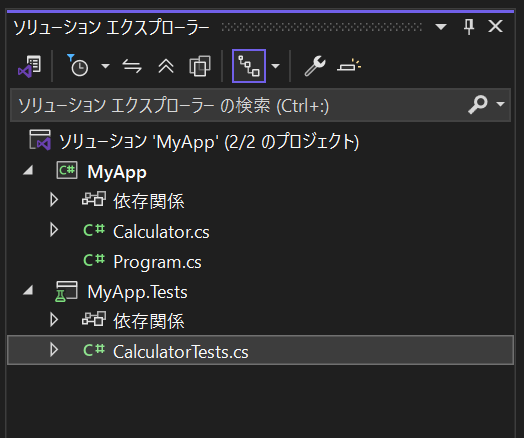Open the pending changes filter dropdown arrow
Viewport: 524px width, 438px height.
tap(106, 66)
